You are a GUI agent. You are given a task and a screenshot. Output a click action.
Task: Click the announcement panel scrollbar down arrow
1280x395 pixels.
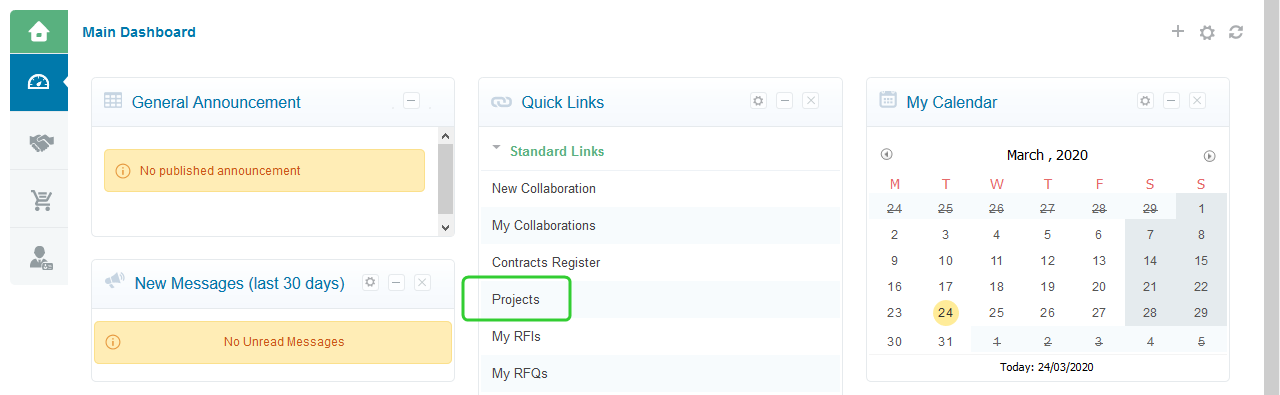click(x=445, y=227)
